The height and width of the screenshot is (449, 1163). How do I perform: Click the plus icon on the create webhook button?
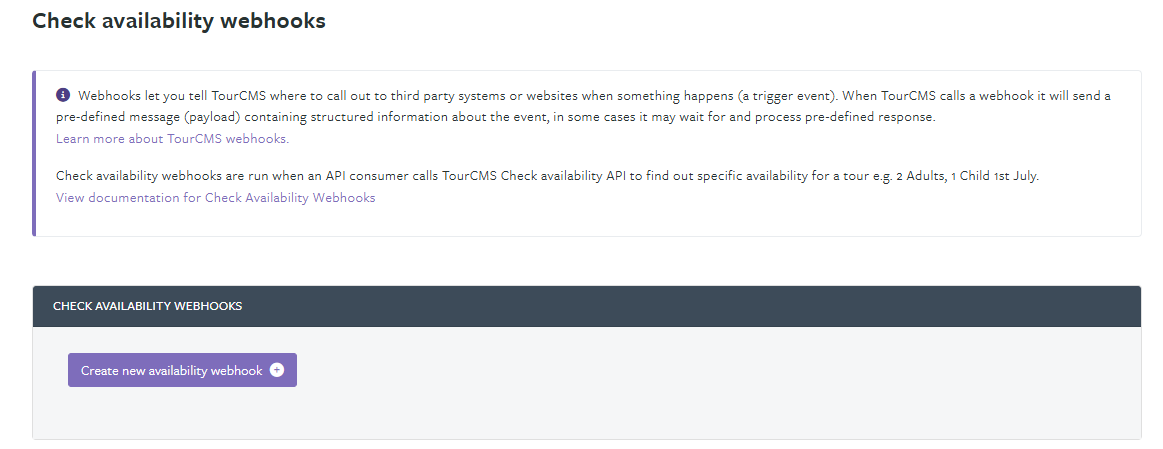coord(277,370)
